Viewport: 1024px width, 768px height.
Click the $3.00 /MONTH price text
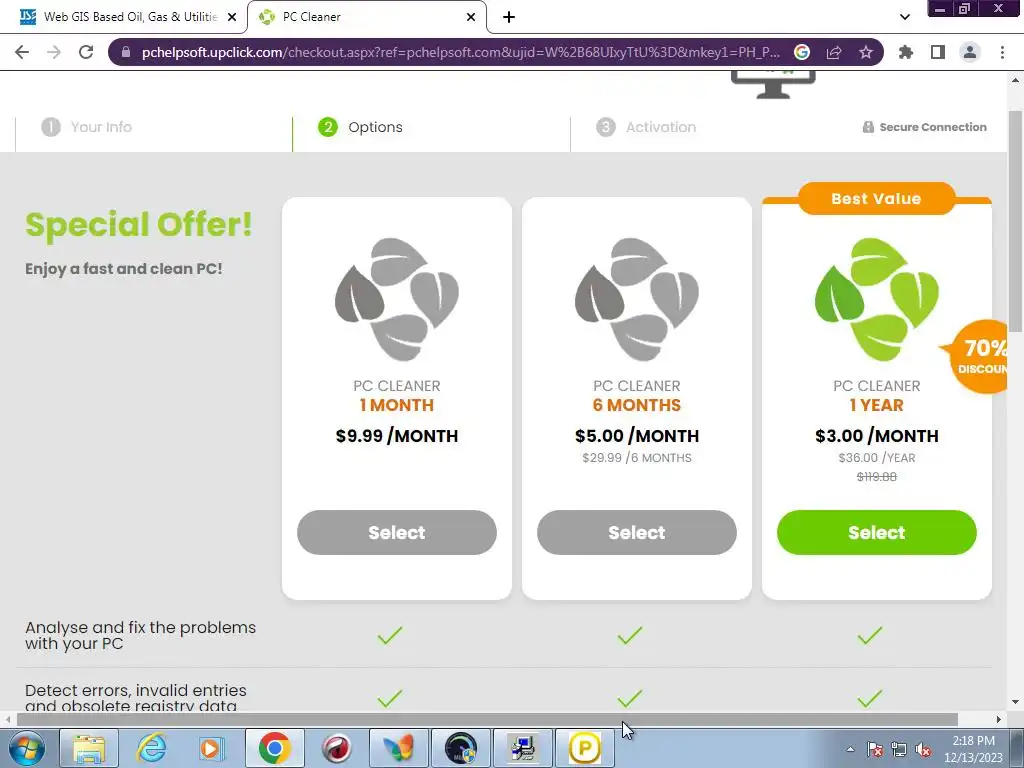pyautogui.click(x=876, y=436)
